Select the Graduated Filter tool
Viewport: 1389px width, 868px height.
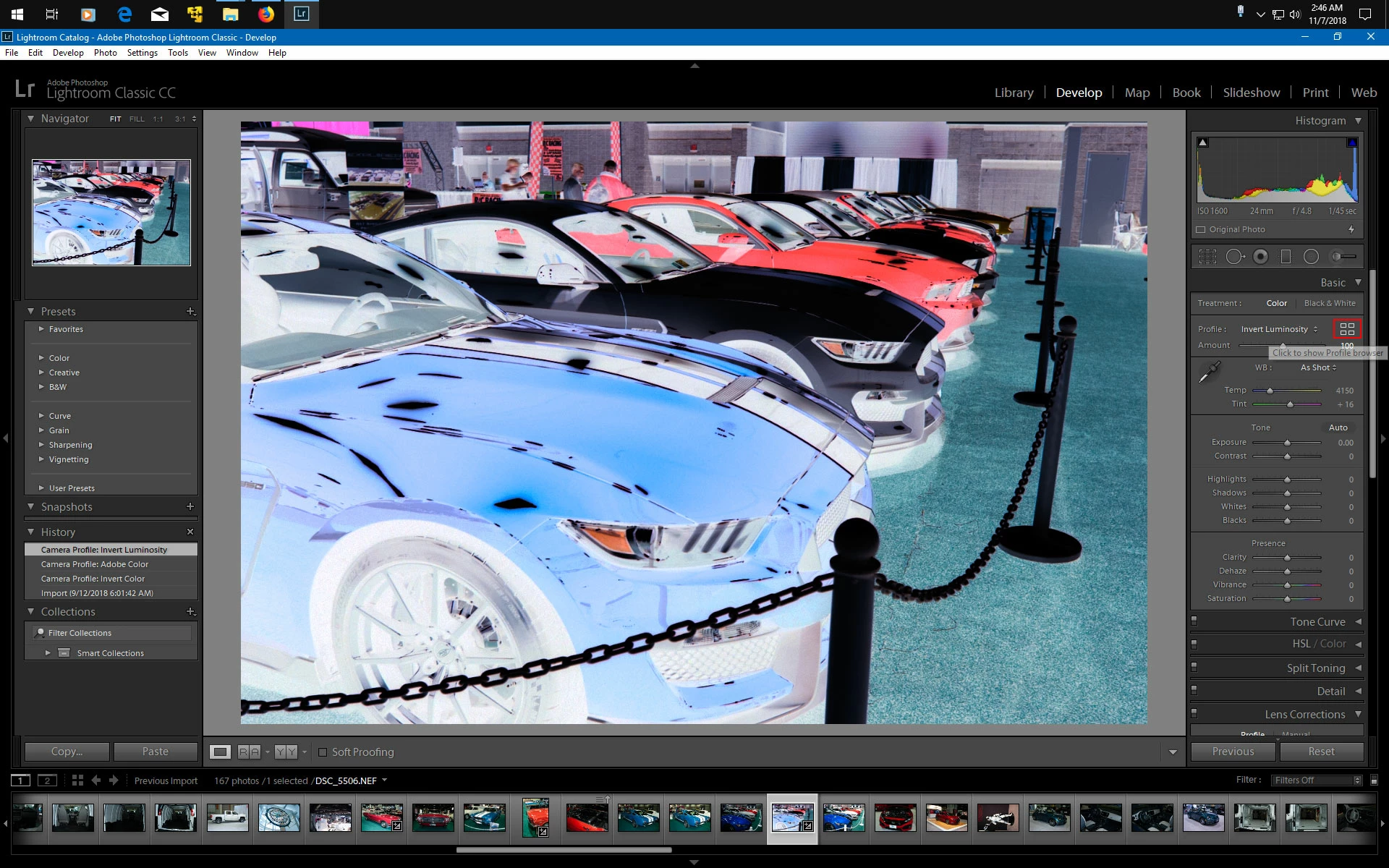(x=1286, y=256)
